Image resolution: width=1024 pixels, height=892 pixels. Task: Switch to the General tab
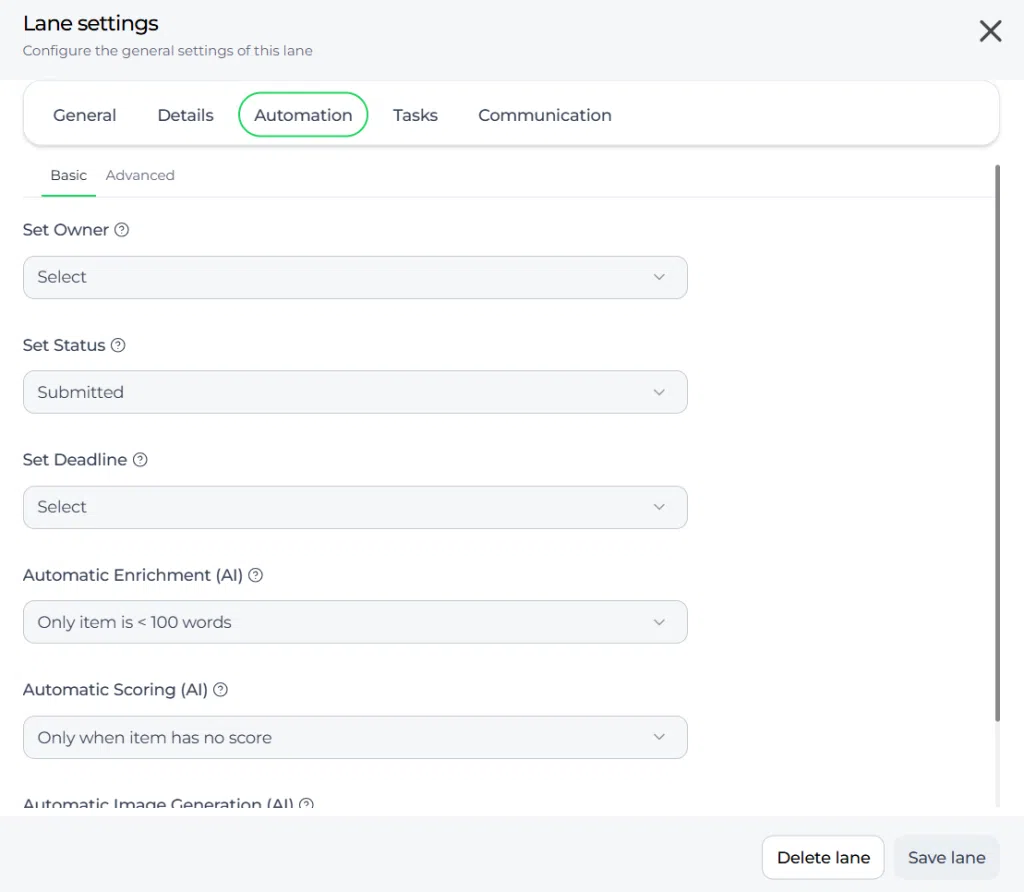coord(84,115)
